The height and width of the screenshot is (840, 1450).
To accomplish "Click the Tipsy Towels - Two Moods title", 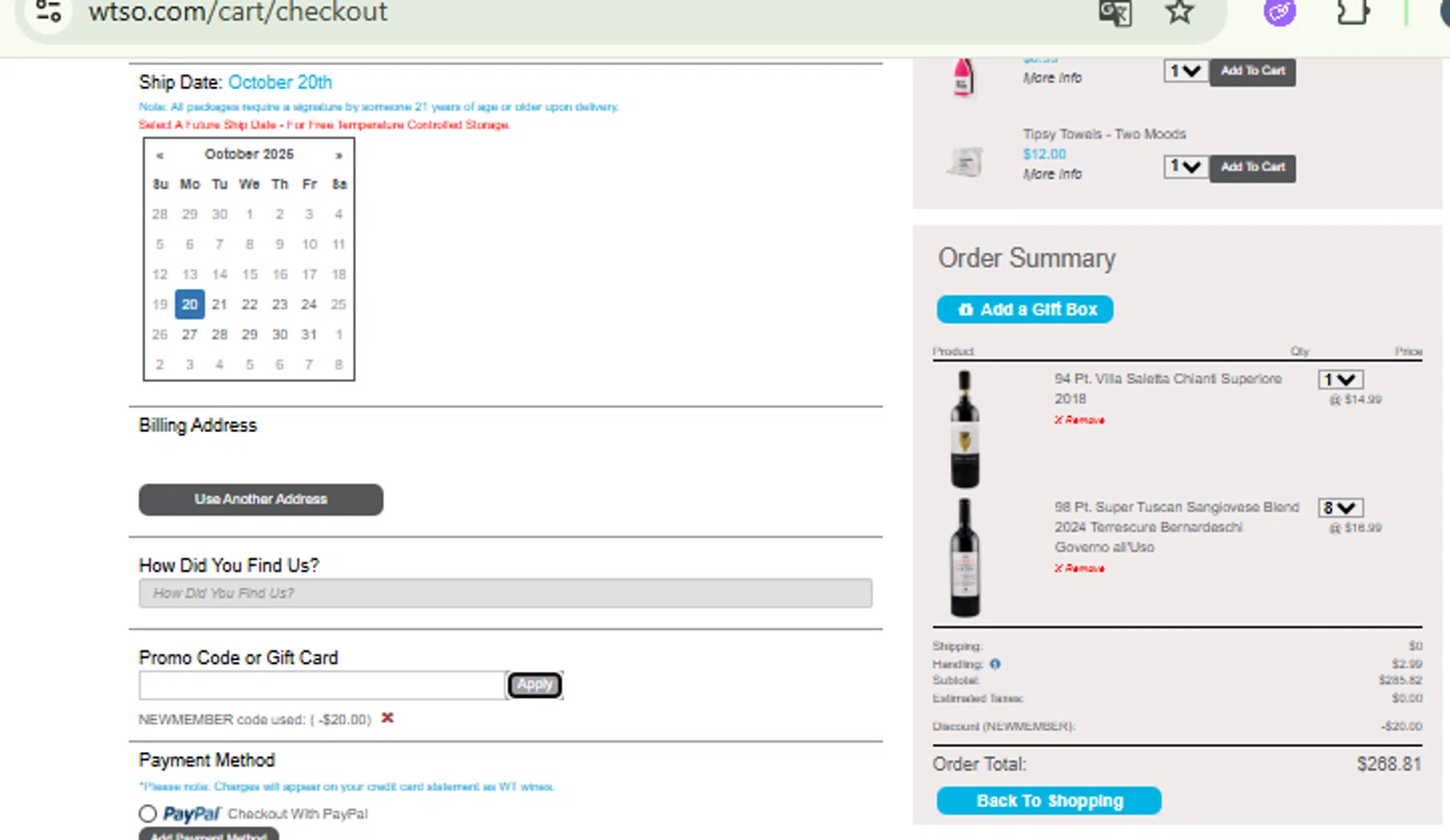I will (x=1105, y=134).
